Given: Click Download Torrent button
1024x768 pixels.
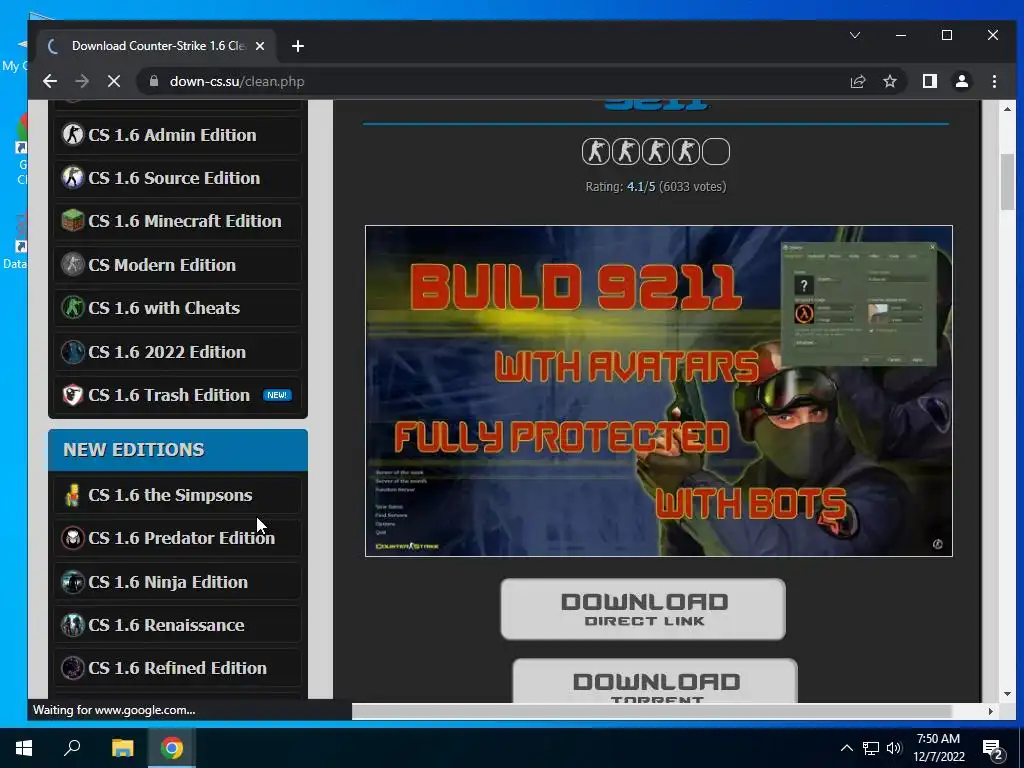Looking at the screenshot, I should click(x=655, y=681).
